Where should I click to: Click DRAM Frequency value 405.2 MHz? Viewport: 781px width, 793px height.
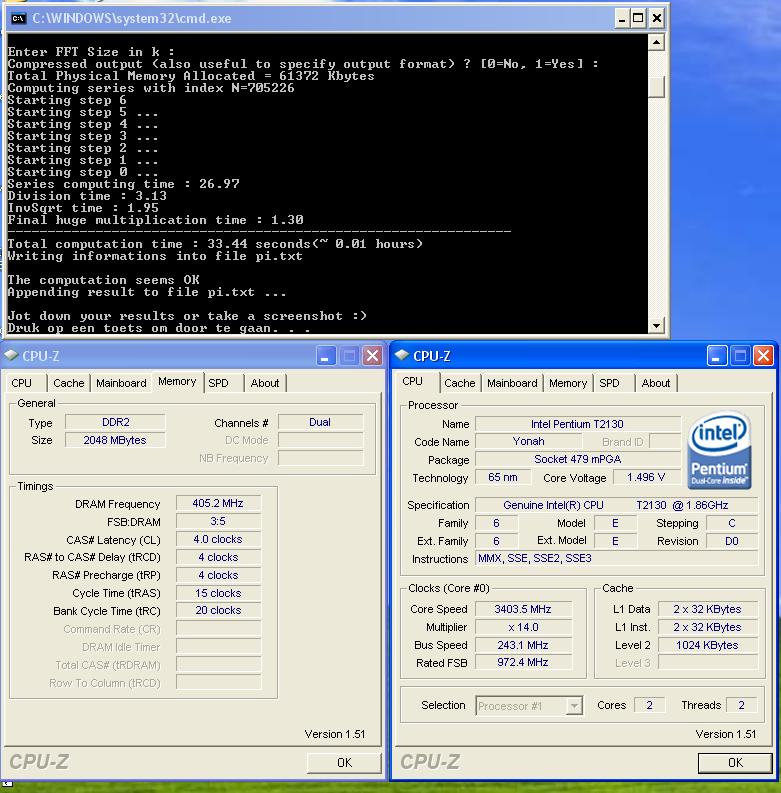(x=218, y=503)
